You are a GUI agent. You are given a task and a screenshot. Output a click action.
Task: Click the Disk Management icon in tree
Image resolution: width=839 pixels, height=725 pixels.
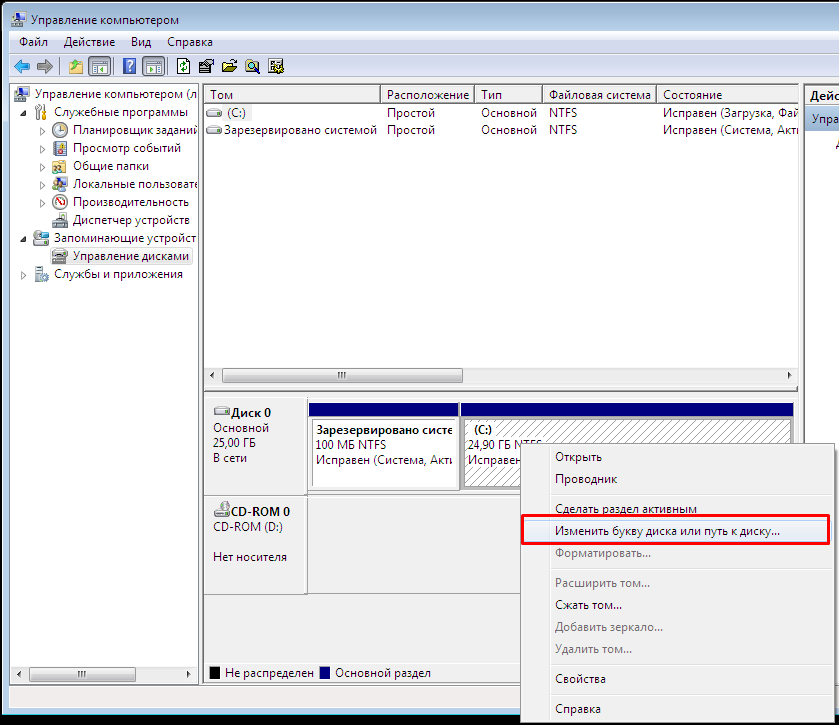tap(59, 256)
